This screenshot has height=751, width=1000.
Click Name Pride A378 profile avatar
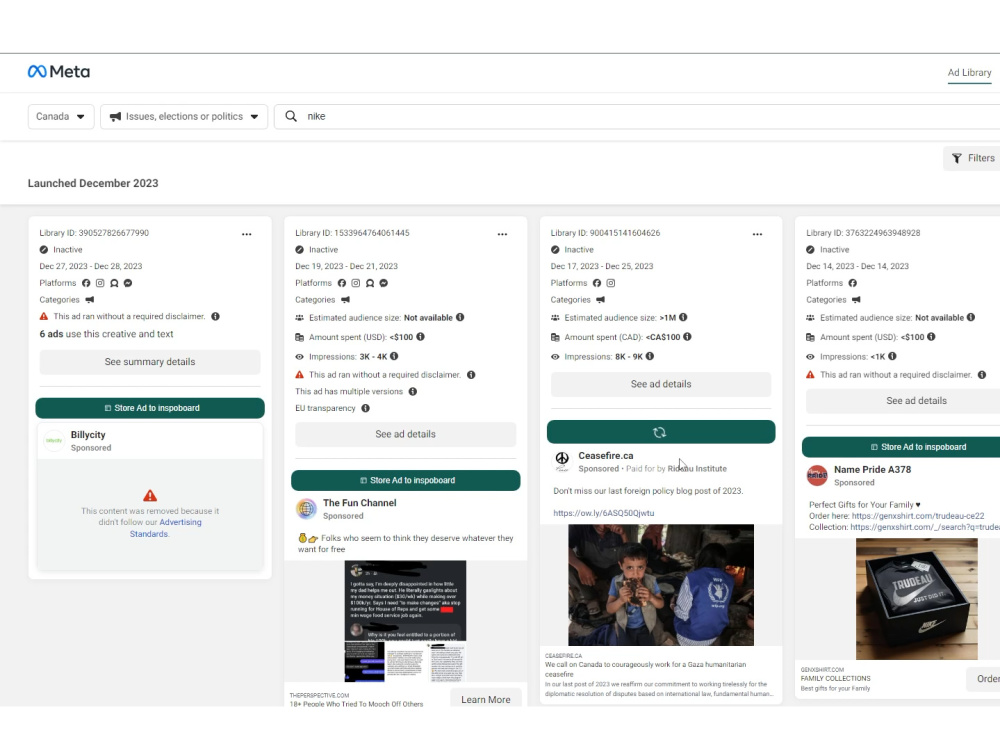tap(817, 476)
